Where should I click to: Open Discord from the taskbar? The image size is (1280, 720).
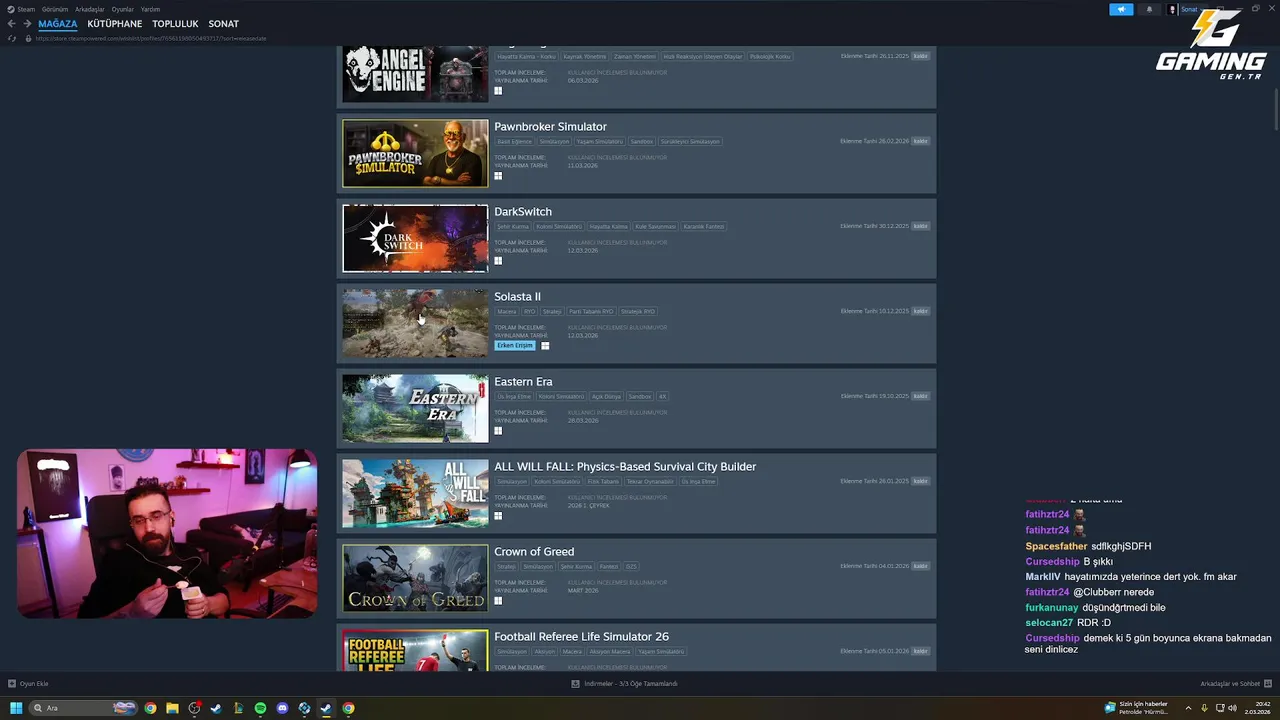[282, 708]
